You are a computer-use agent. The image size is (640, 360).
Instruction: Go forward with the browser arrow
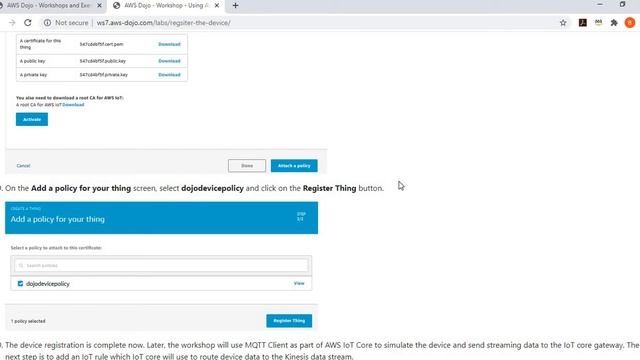(12, 23)
